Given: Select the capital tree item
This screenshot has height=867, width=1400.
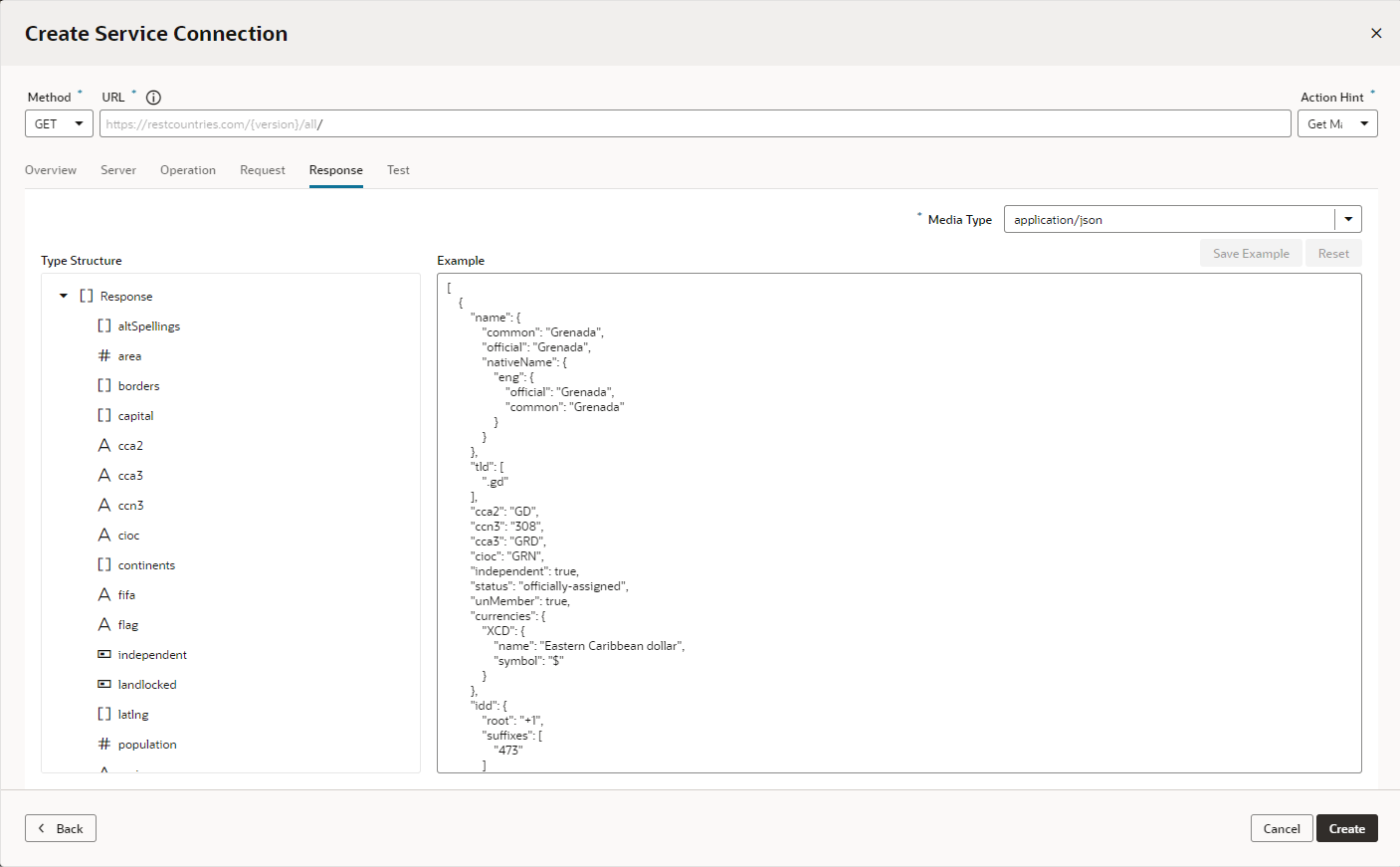Looking at the screenshot, I should point(135,416).
